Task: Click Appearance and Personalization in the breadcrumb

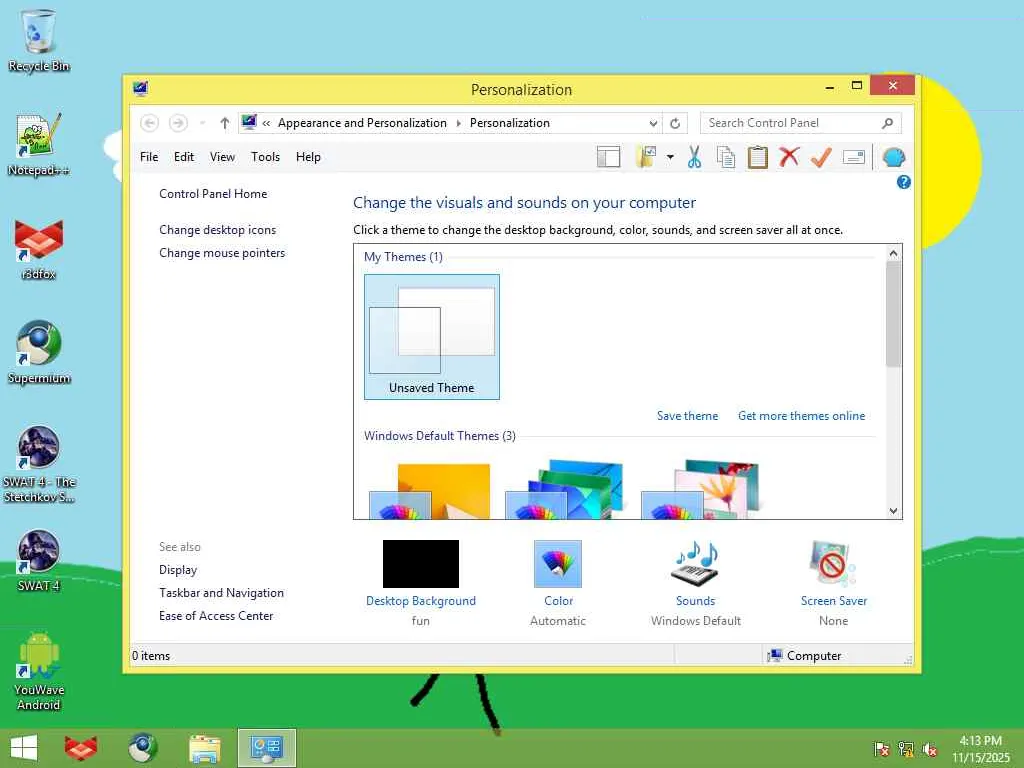Action: [362, 123]
